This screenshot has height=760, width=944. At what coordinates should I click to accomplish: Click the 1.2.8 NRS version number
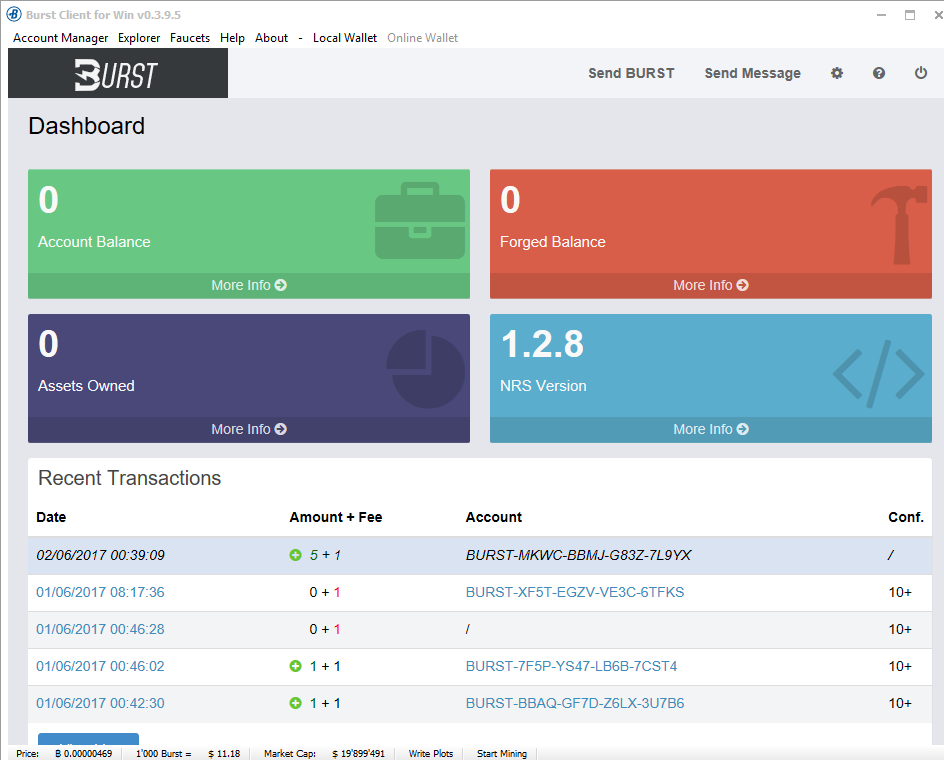click(x=542, y=344)
